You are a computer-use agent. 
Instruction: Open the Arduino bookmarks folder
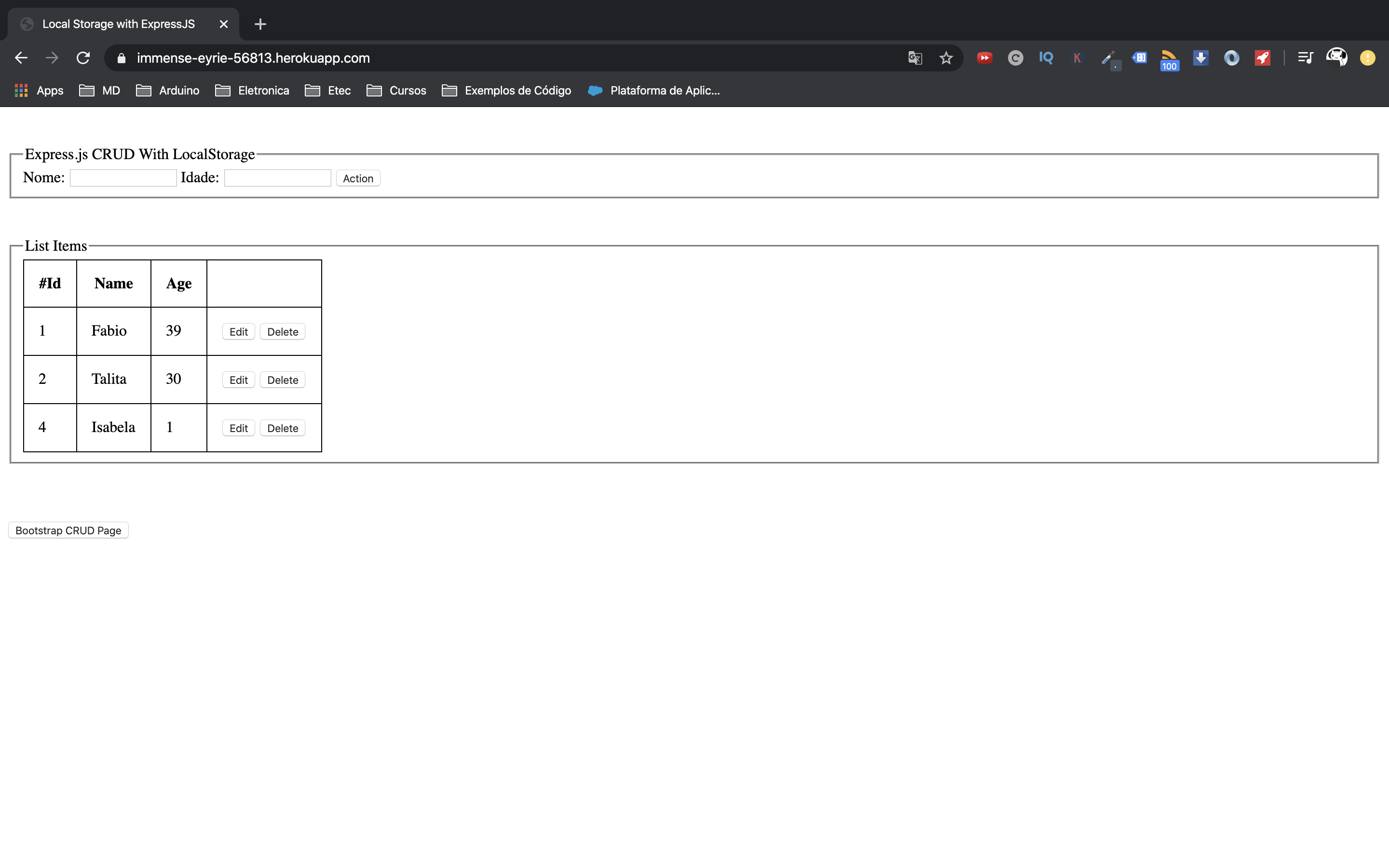coord(168,91)
